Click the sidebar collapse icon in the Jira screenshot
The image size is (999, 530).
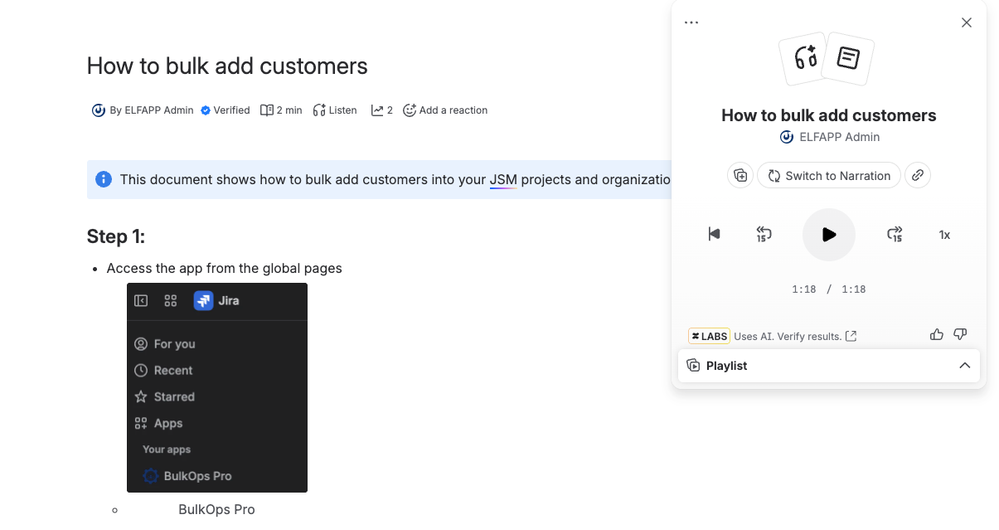(x=141, y=301)
